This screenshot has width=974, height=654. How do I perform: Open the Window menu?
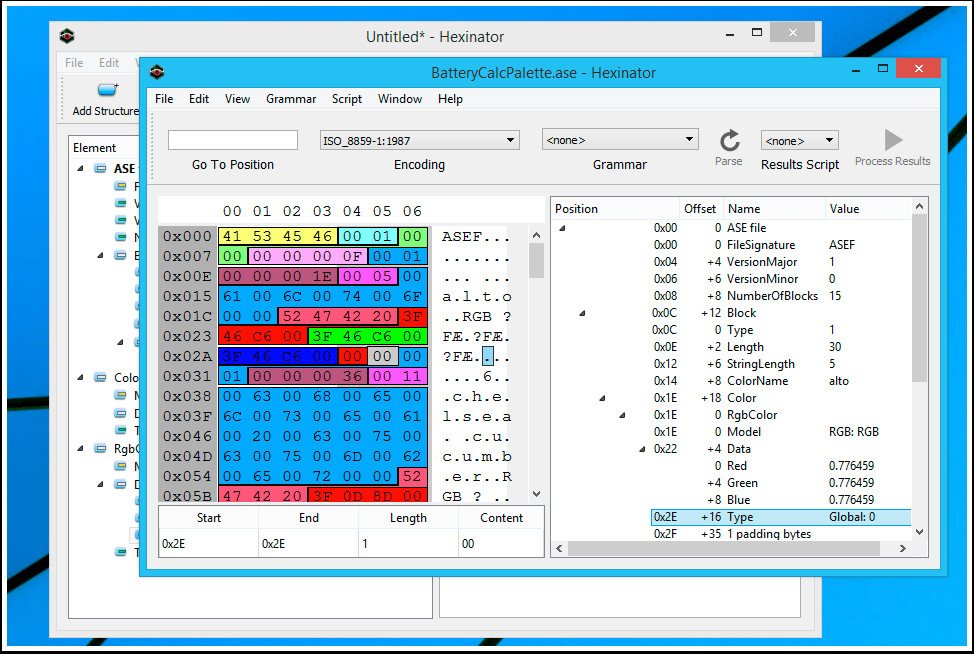(399, 99)
